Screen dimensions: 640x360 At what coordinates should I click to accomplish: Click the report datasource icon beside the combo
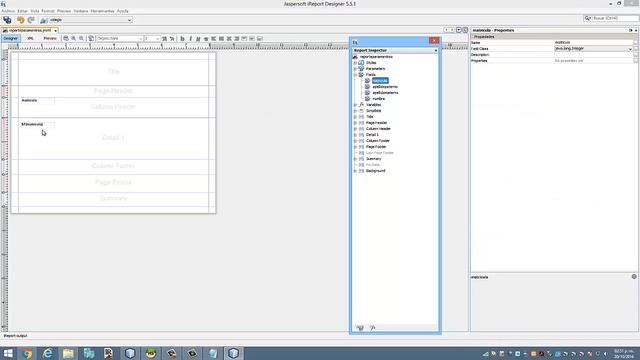(x=44, y=20)
